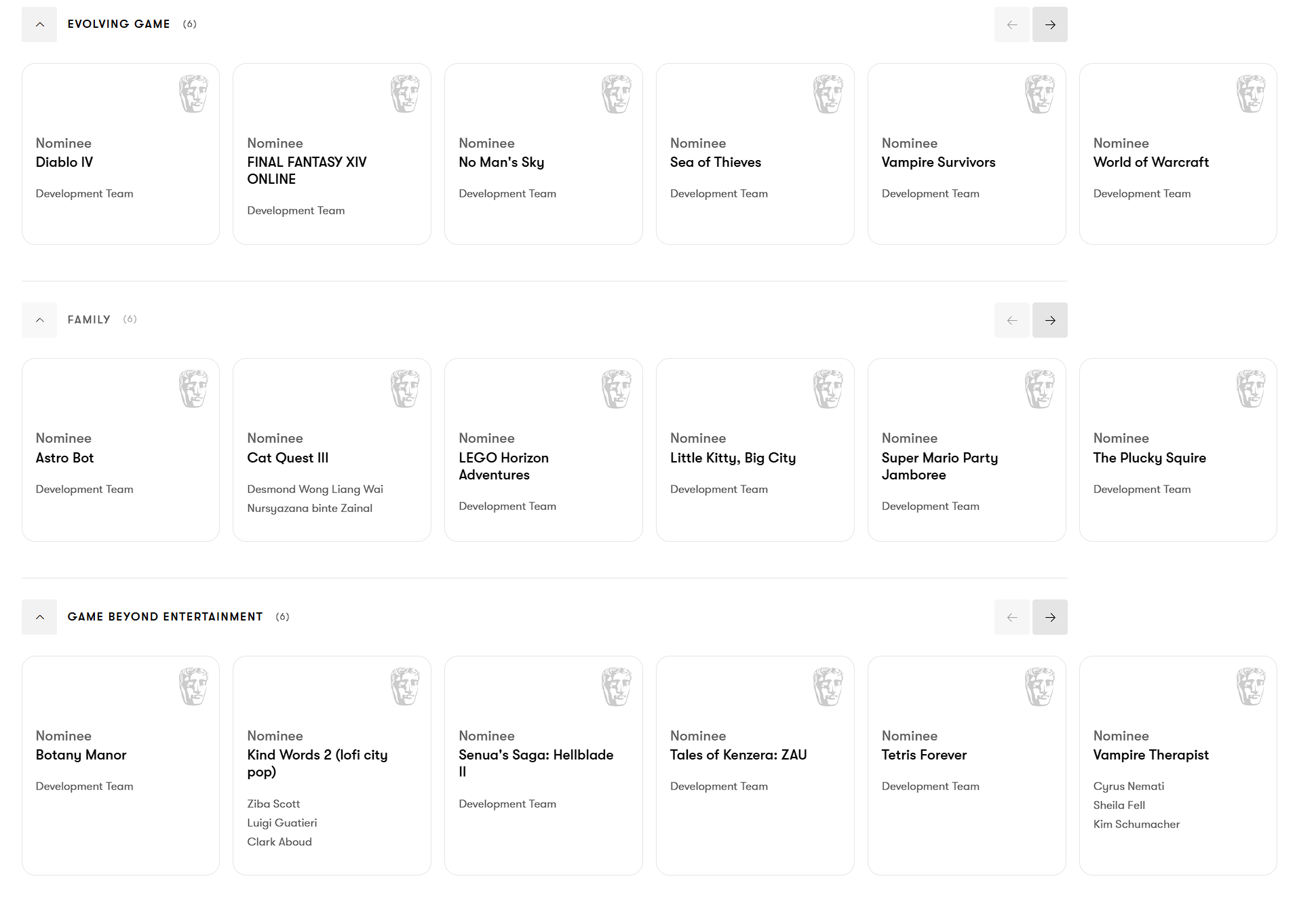
Task: Select the Evolving Game category heading
Action: (x=119, y=24)
